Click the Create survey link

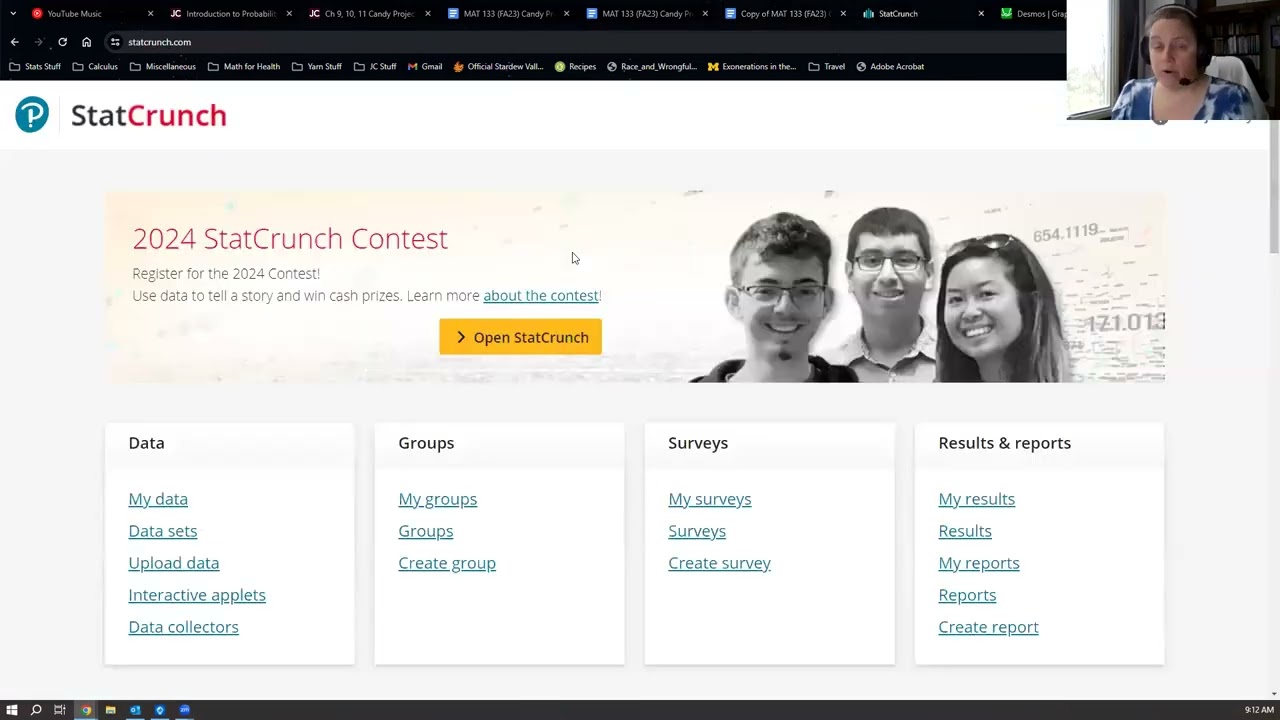pyautogui.click(x=720, y=563)
